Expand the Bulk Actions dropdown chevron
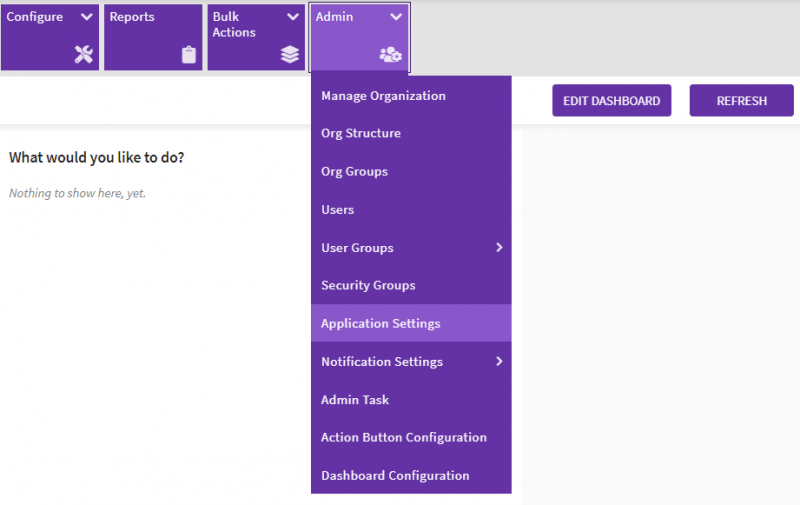Image resolution: width=800 pixels, height=505 pixels. [x=293, y=17]
